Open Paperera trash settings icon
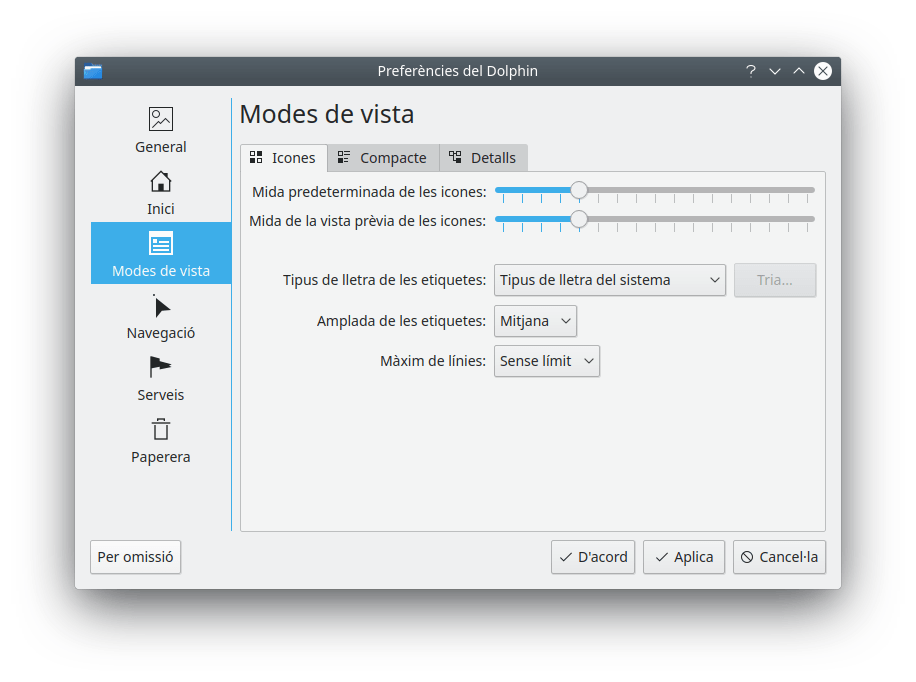Image resolution: width=916 pixels, height=682 pixels. [x=160, y=430]
